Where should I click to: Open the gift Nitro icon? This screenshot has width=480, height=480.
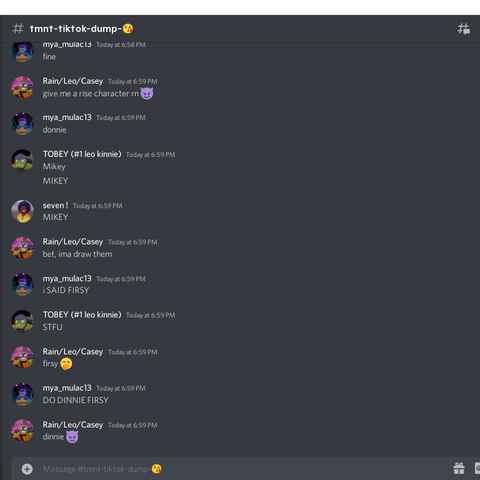click(459, 468)
